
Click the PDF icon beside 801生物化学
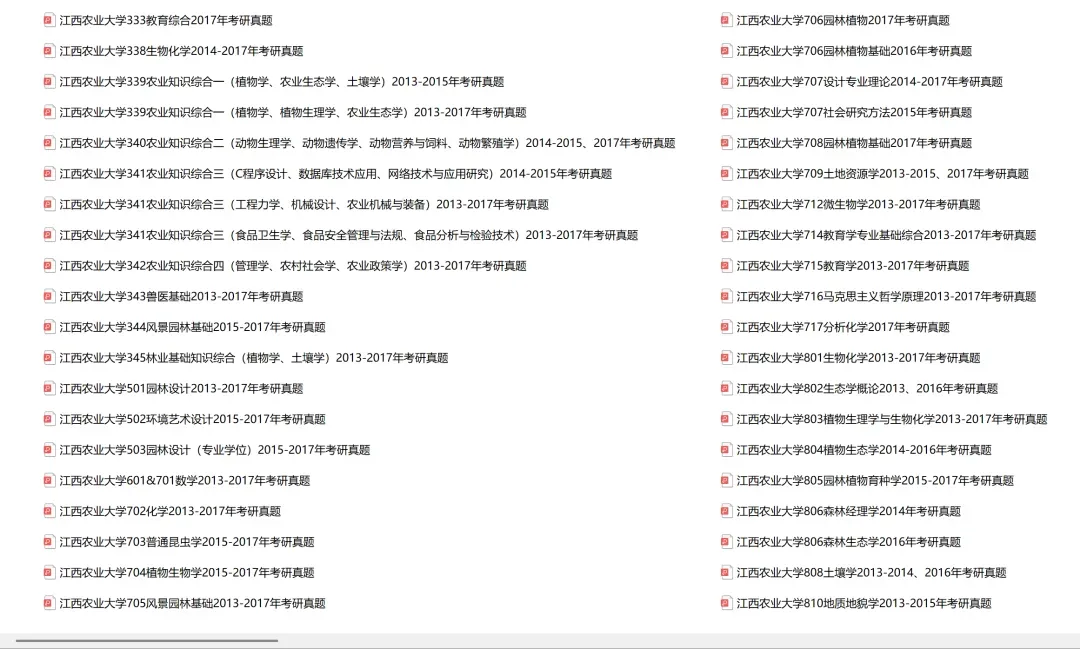pyautogui.click(x=725, y=358)
